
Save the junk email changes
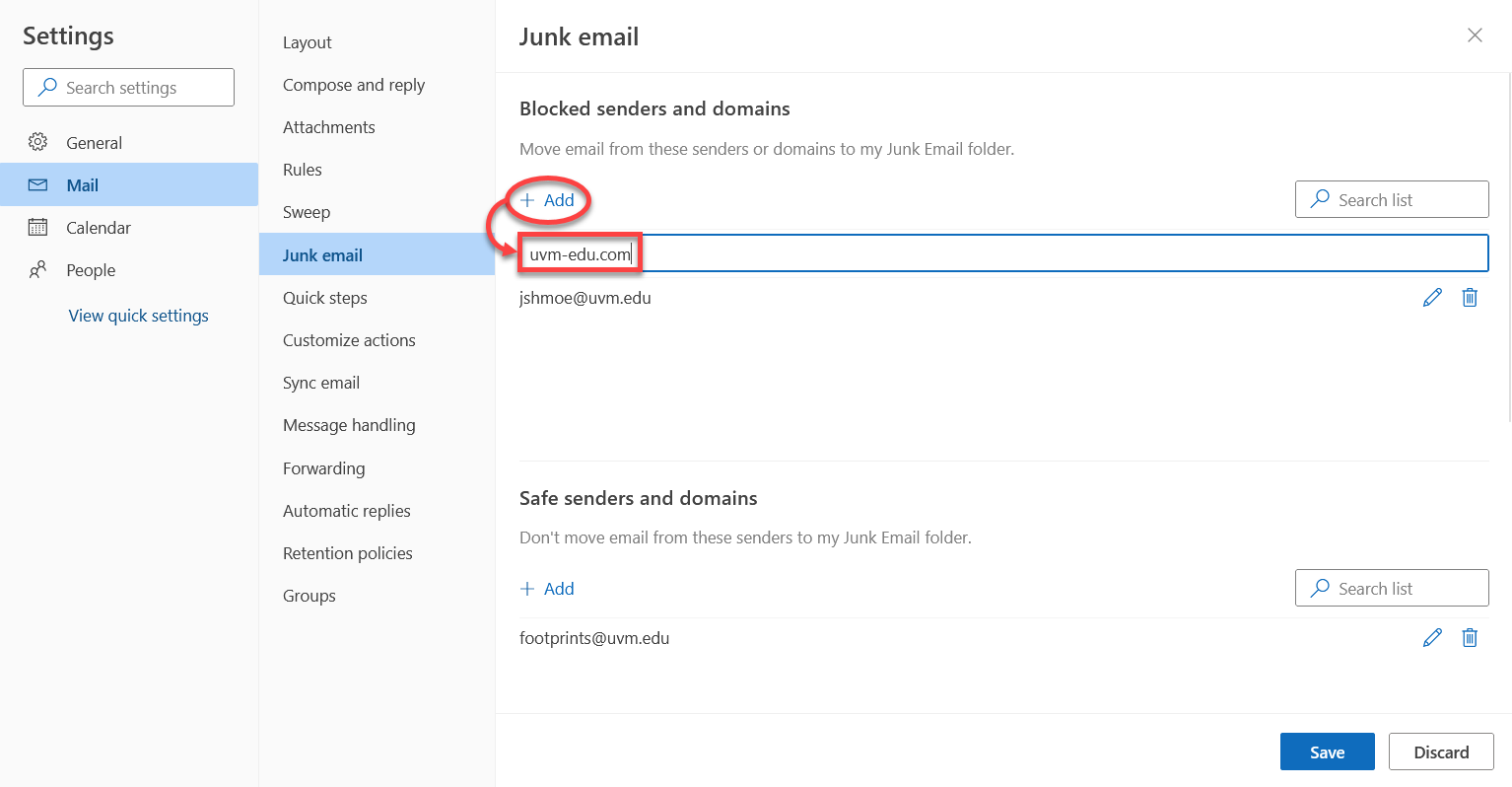1327,751
